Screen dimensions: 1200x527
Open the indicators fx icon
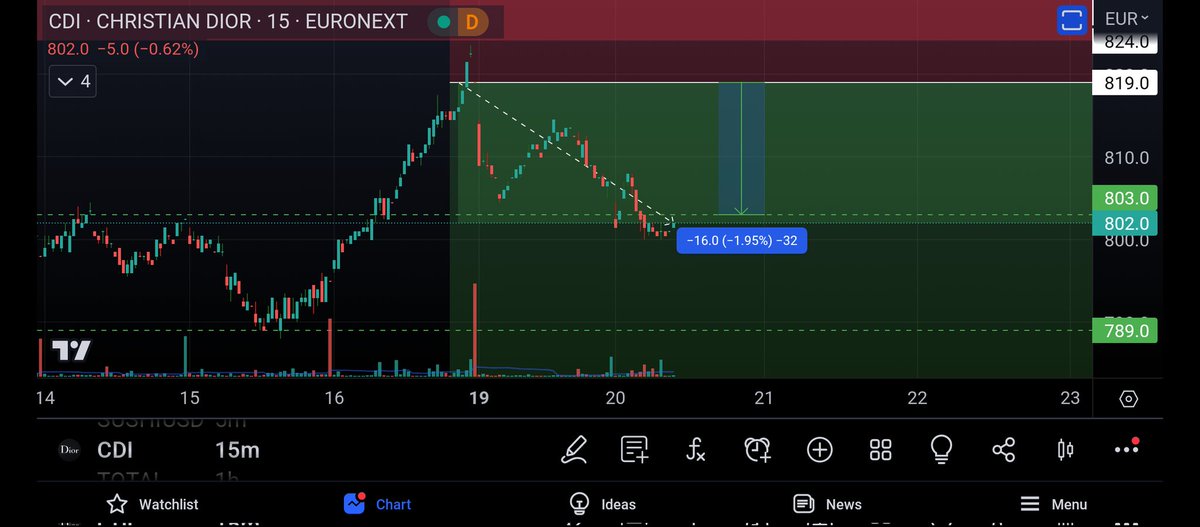(696, 450)
